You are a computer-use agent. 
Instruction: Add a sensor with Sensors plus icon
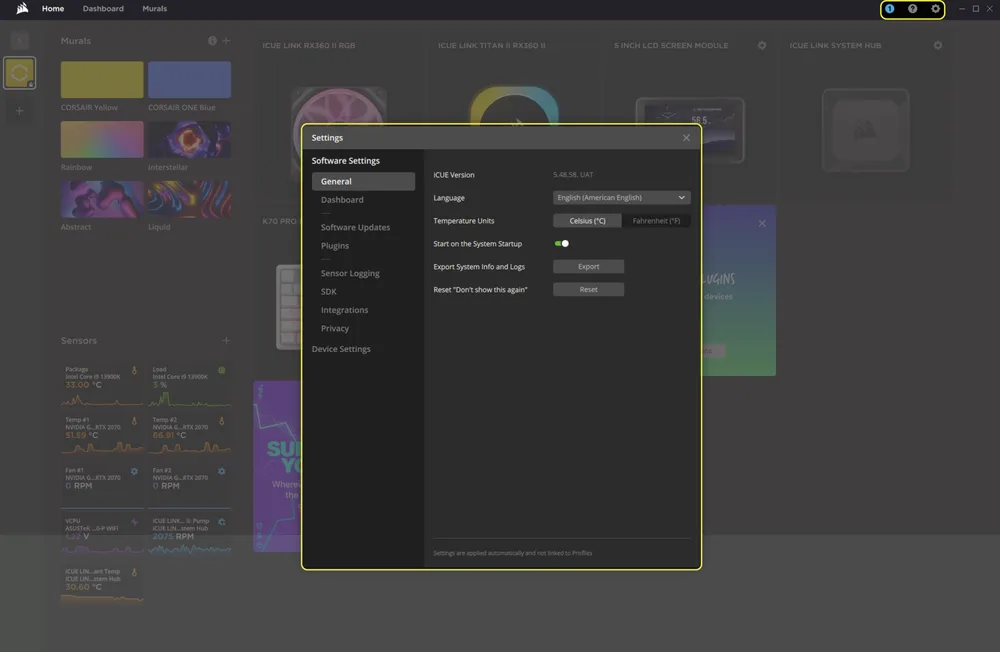point(226,341)
